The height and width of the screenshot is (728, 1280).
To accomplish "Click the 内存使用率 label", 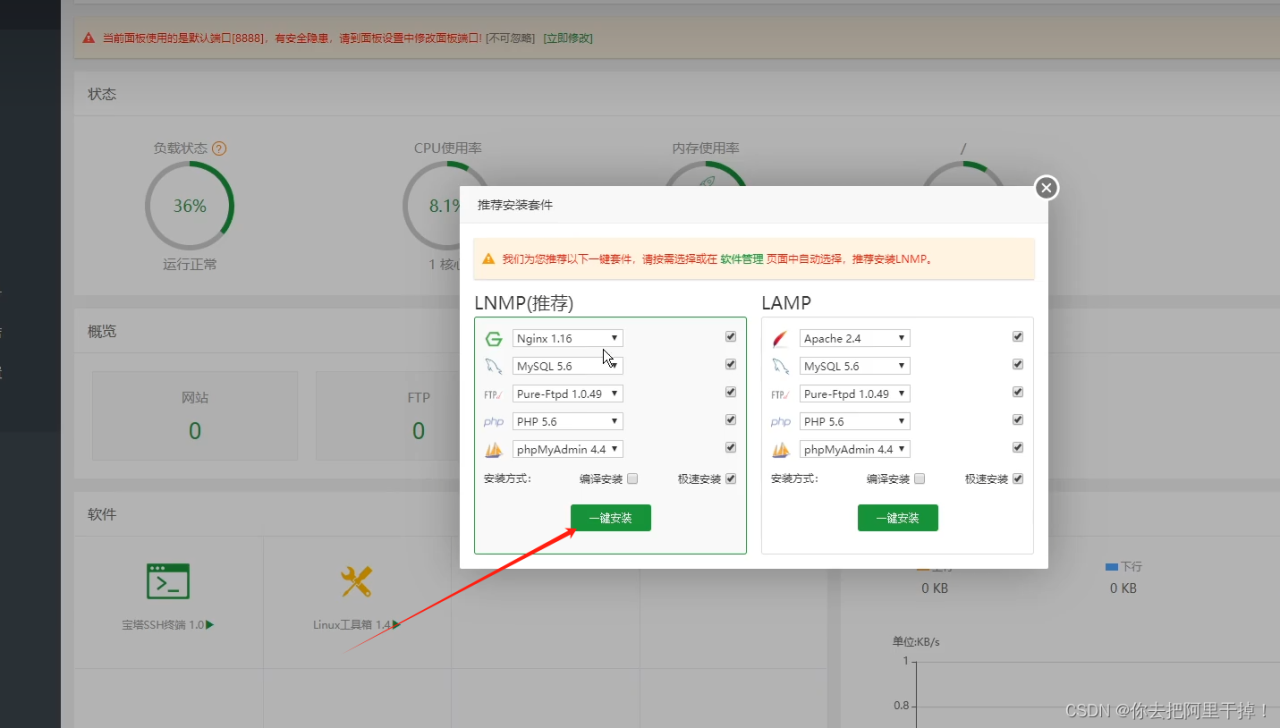I will pos(706,148).
